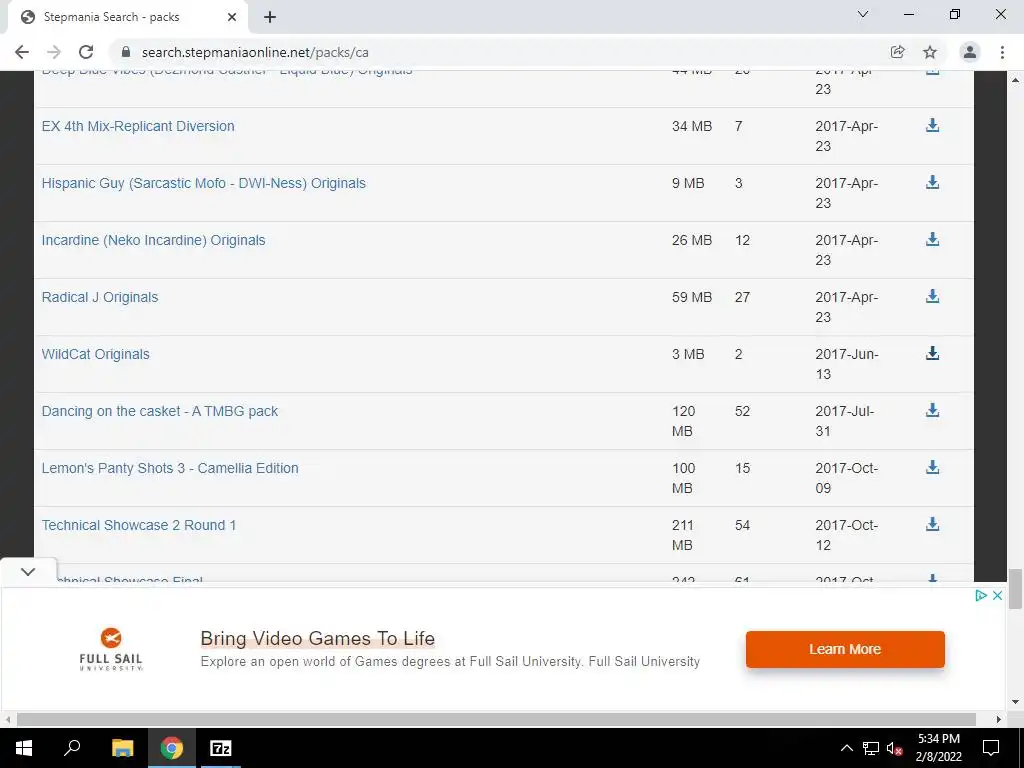This screenshot has height=768, width=1024.
Task: Open 7-Zip from the taskbar
Action: pyautogui.click(x=221, y=748)
